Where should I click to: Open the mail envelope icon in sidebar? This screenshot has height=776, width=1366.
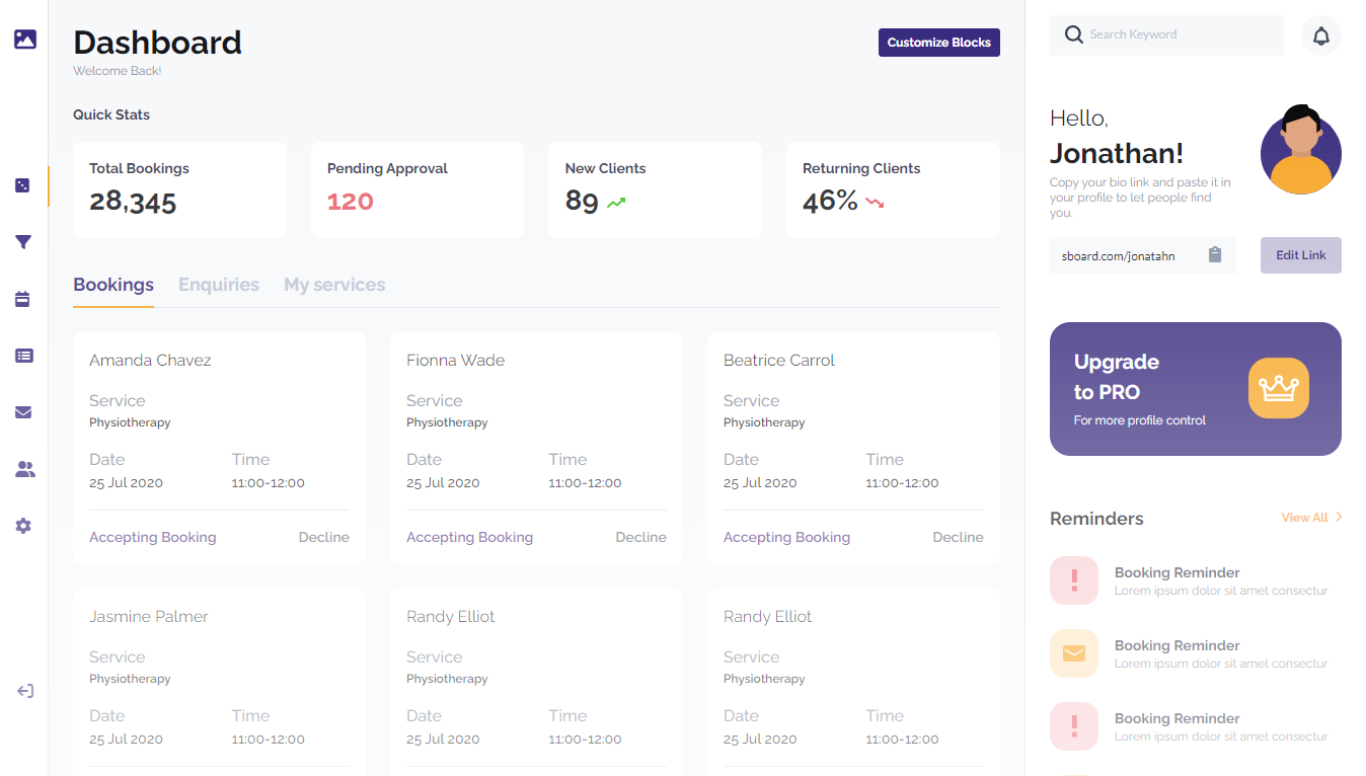point(23,412)
